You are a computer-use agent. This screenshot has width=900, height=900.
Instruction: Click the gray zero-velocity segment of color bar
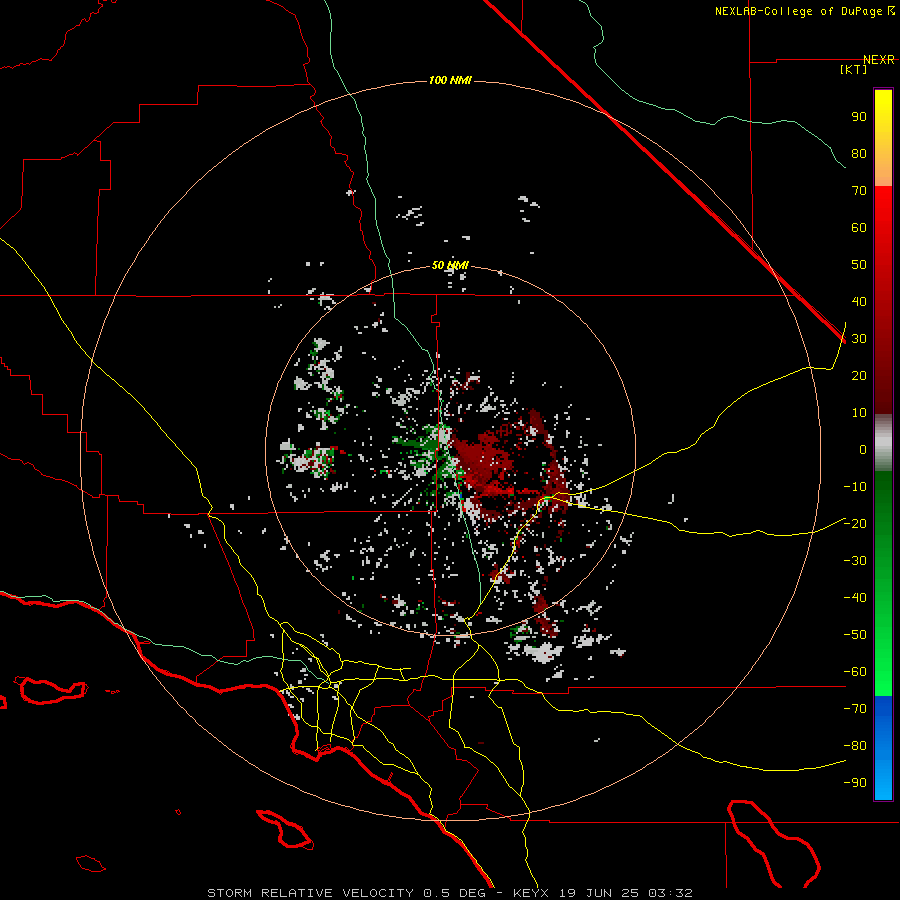(883, 444)
